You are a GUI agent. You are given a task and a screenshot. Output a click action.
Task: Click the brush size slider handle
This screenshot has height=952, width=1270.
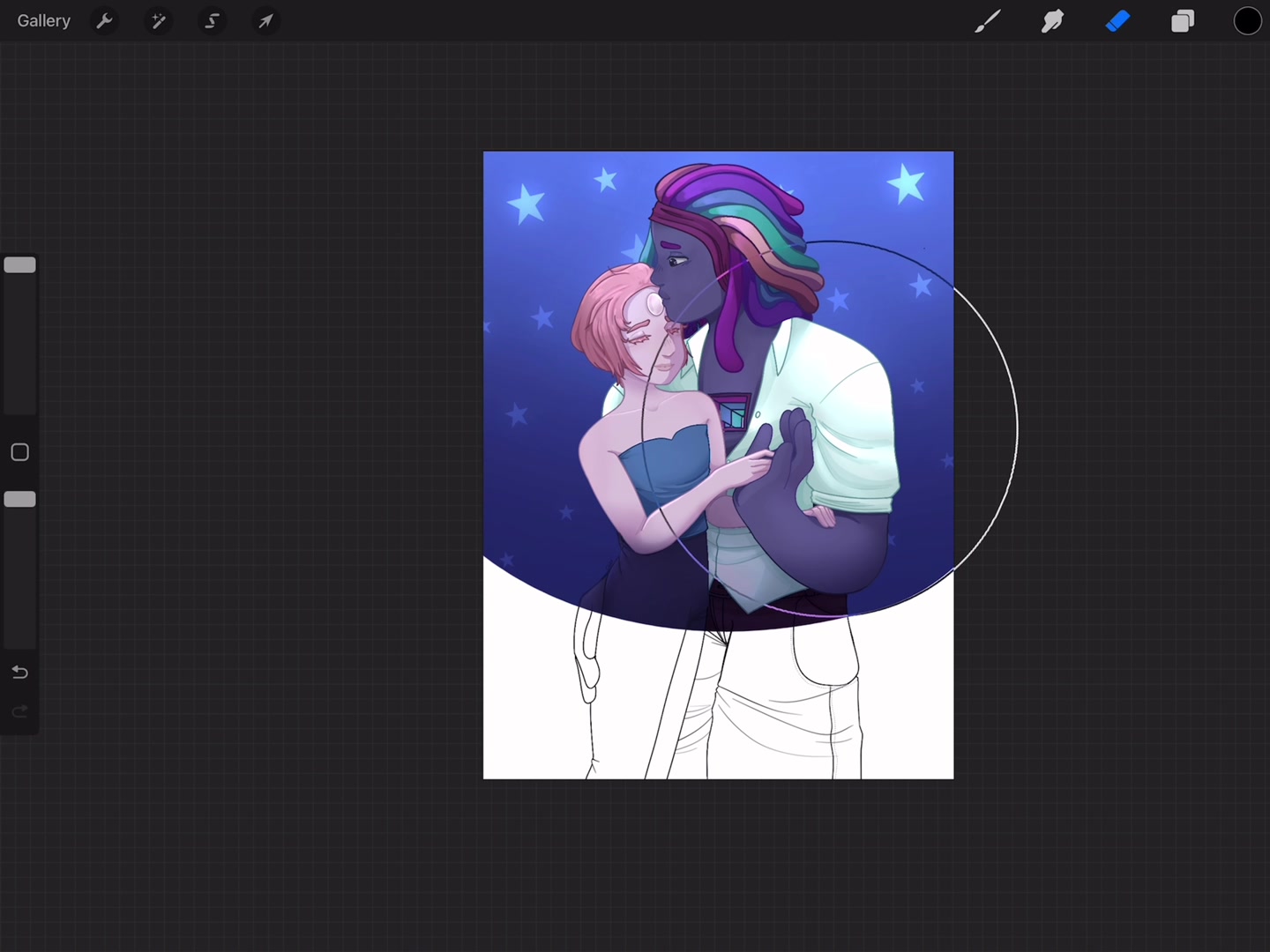[x=19, y=265]
